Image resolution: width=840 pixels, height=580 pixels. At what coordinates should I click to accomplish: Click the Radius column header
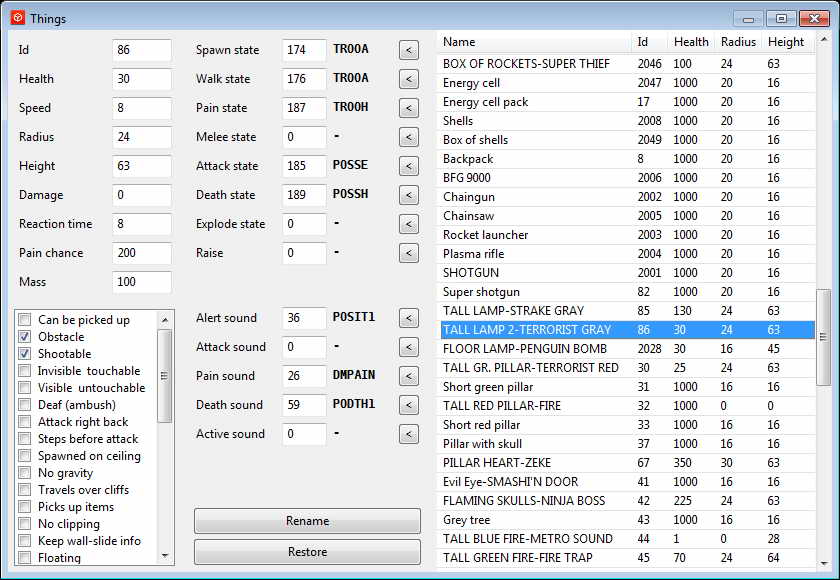coord(738,42)
